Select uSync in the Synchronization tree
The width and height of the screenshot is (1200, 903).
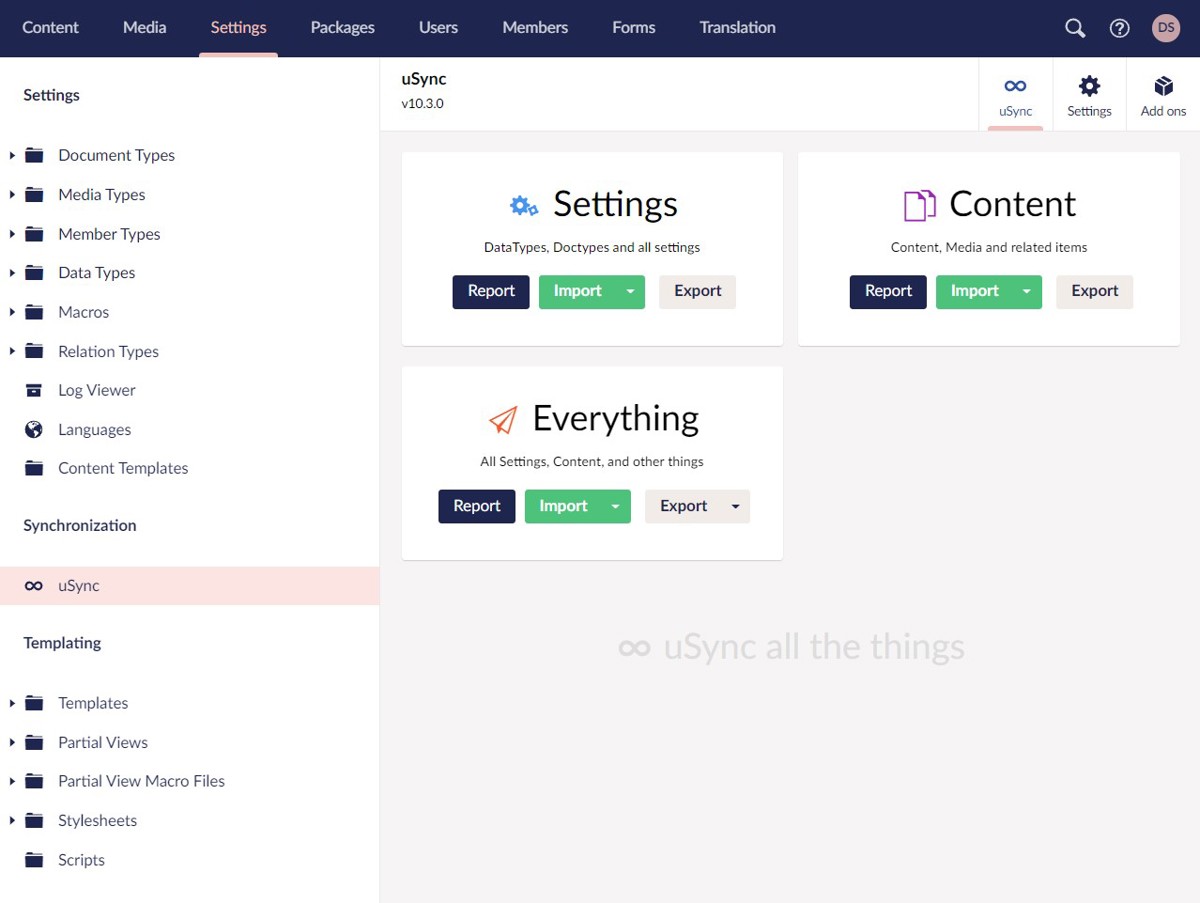pyautogui.click(x=190, y=586)
